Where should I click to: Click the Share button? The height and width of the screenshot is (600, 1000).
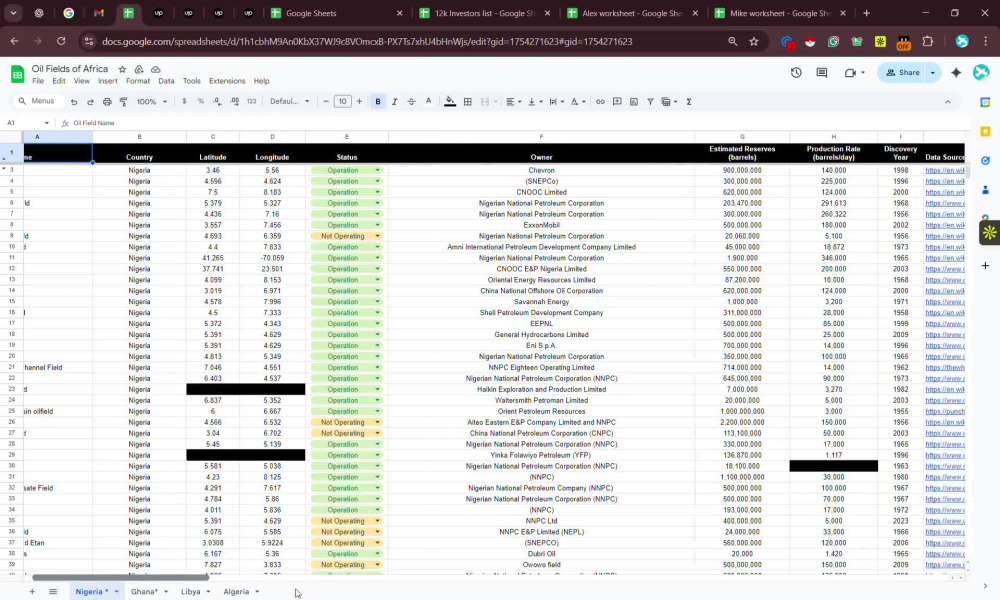pos(902,73)
